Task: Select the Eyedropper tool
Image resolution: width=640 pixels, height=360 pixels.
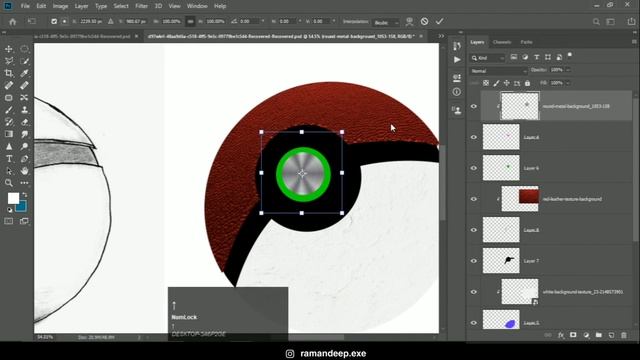Action: (x=24, y=73)
